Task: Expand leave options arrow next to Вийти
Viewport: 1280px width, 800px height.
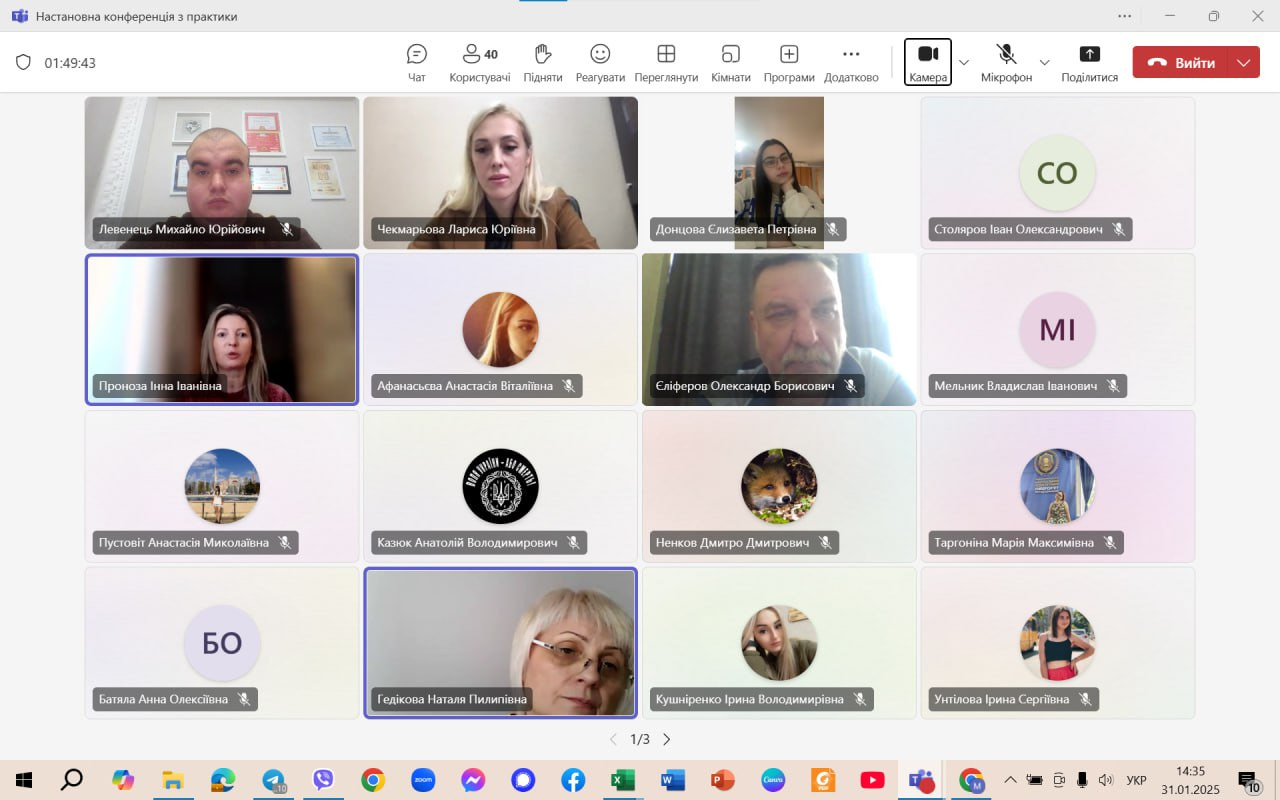Action: pos(1244,62)
